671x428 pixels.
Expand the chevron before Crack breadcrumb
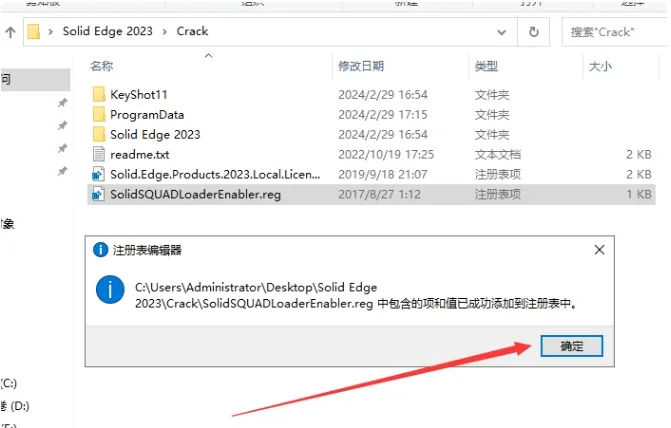click(x=164, y=32)
